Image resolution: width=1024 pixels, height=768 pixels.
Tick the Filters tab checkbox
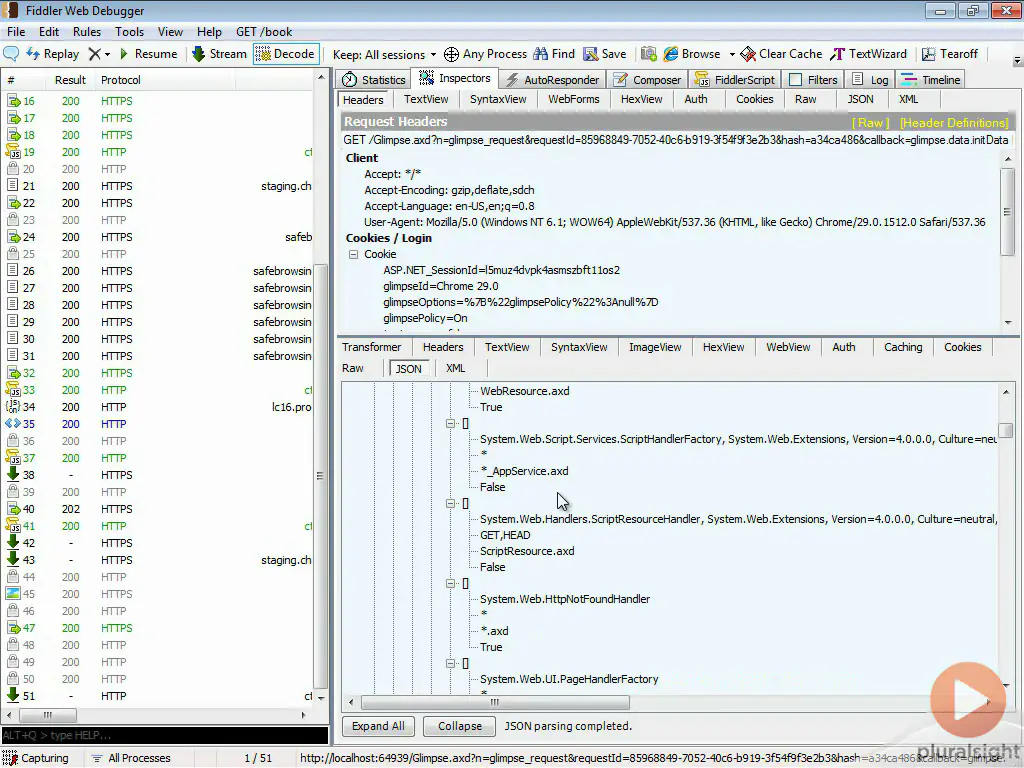pos(795,80)
